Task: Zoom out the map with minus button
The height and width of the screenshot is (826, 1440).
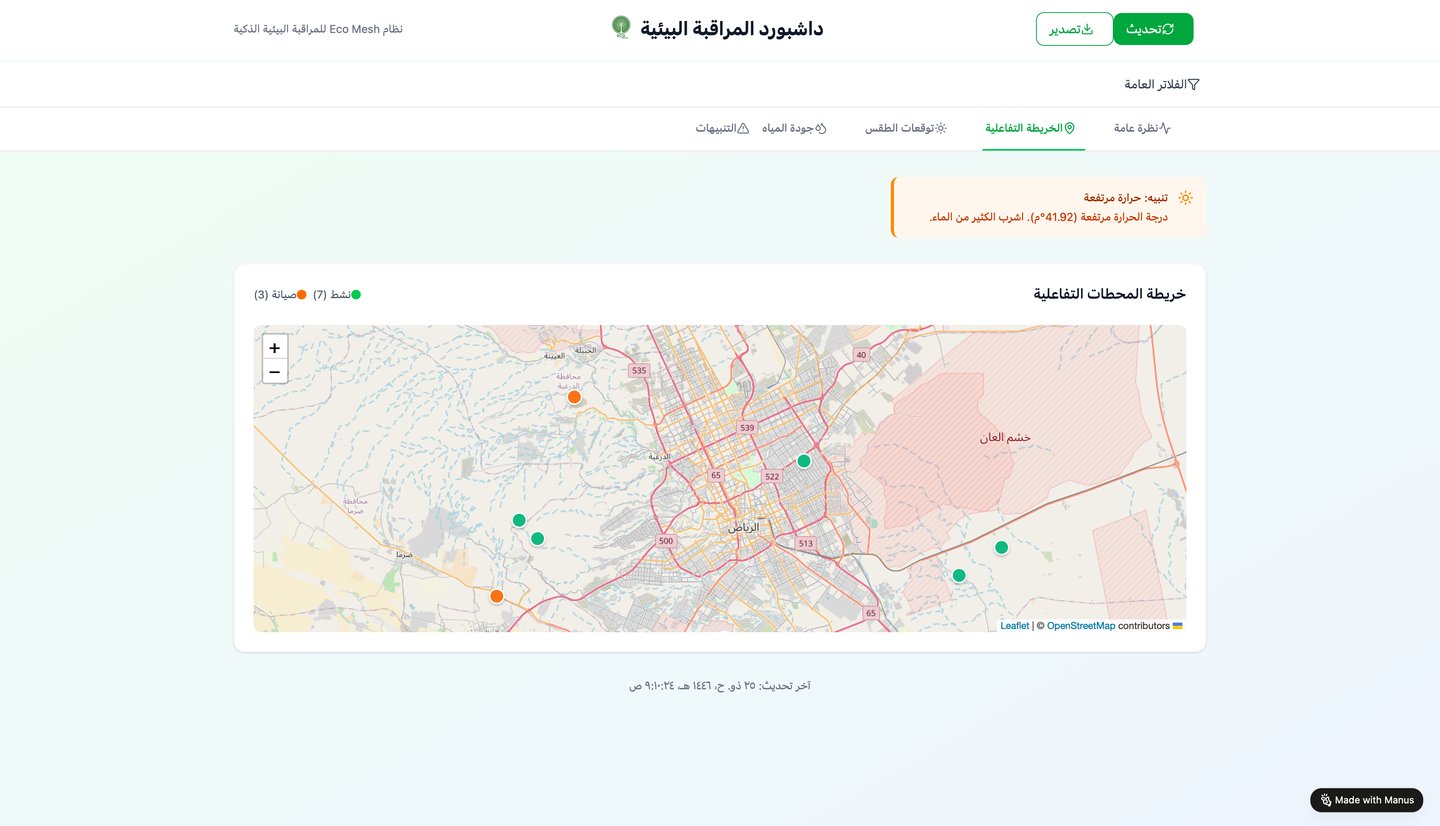Action: point(274,372)
